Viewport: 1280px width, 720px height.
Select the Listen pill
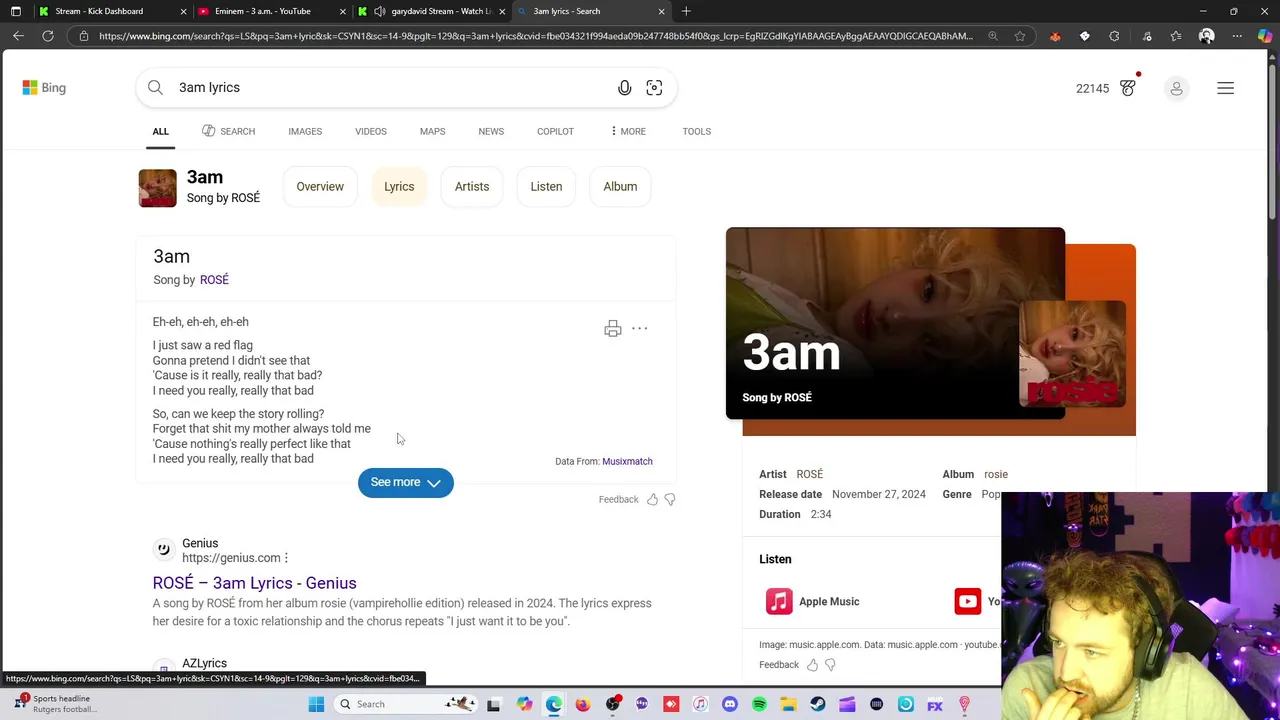(x=546, y=187)
